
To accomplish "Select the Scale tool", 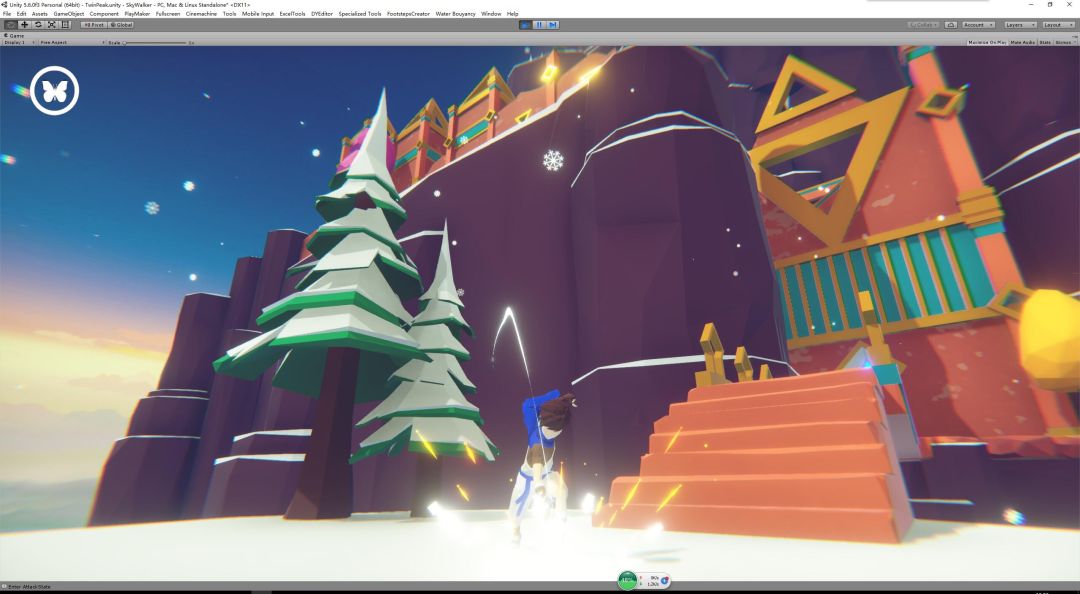I will point(52,25).
